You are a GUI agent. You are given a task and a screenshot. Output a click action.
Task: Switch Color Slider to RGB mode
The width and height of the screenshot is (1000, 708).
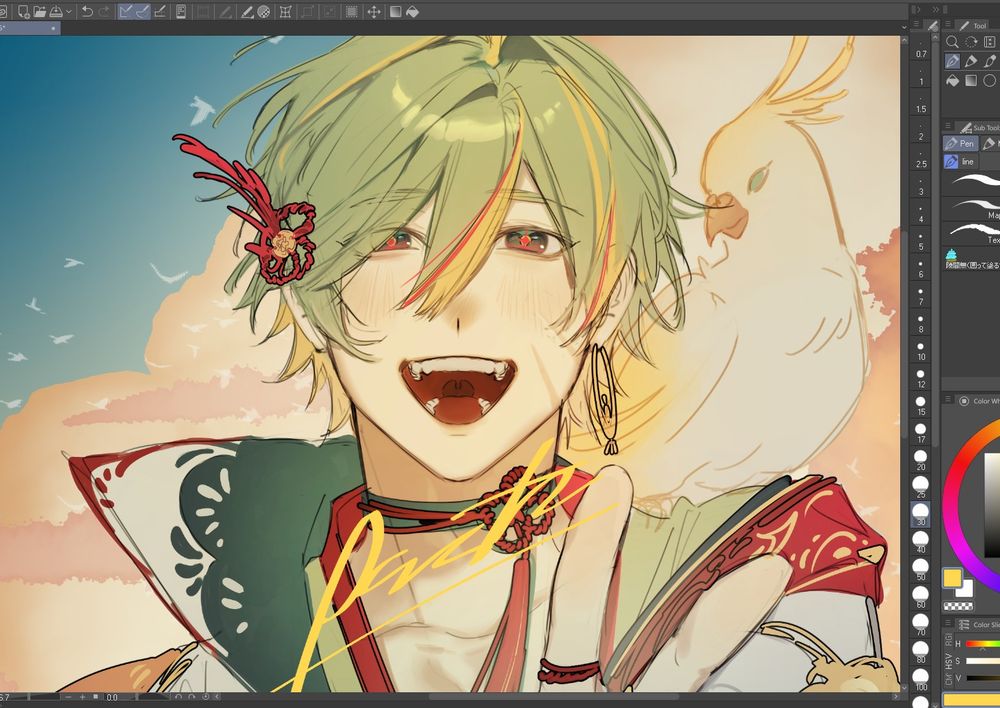pos(948,640)
